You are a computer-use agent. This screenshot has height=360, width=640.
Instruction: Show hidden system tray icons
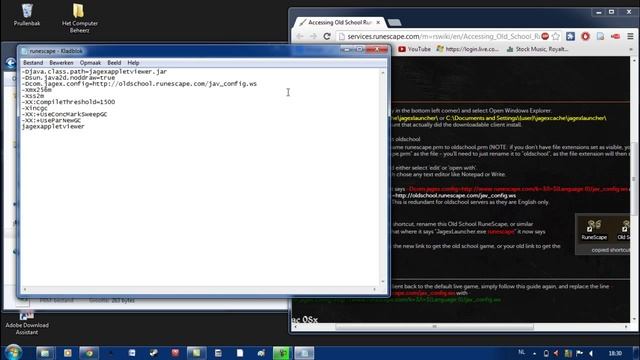[534, 353]
